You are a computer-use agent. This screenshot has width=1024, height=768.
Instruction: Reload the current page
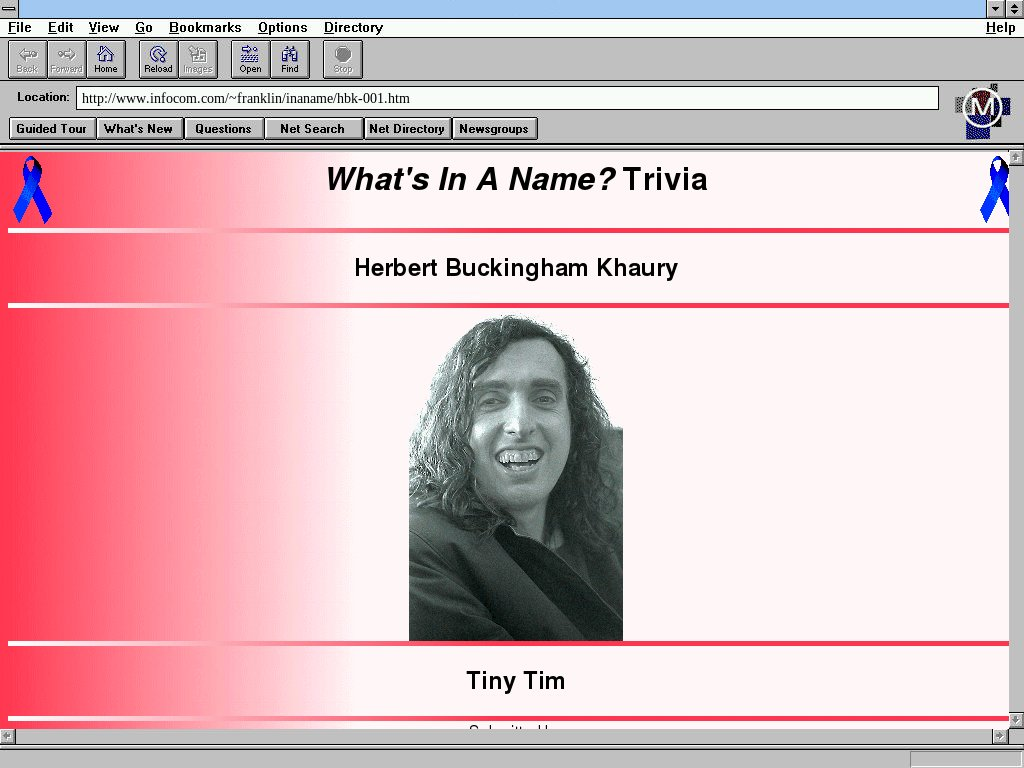tap(158, 59)
